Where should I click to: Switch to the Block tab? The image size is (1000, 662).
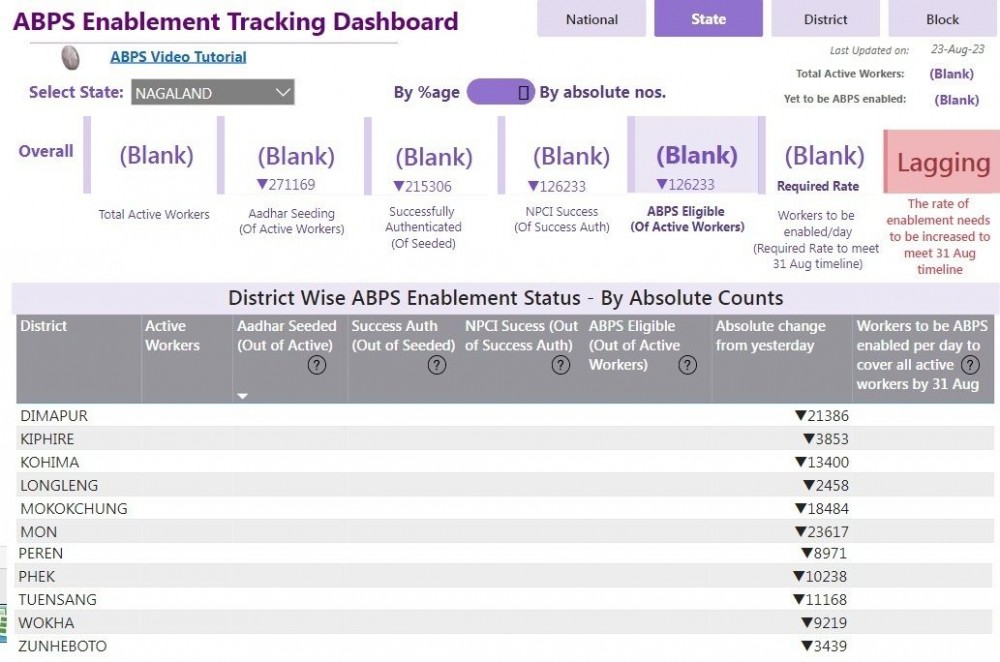(x=943, y=18)
